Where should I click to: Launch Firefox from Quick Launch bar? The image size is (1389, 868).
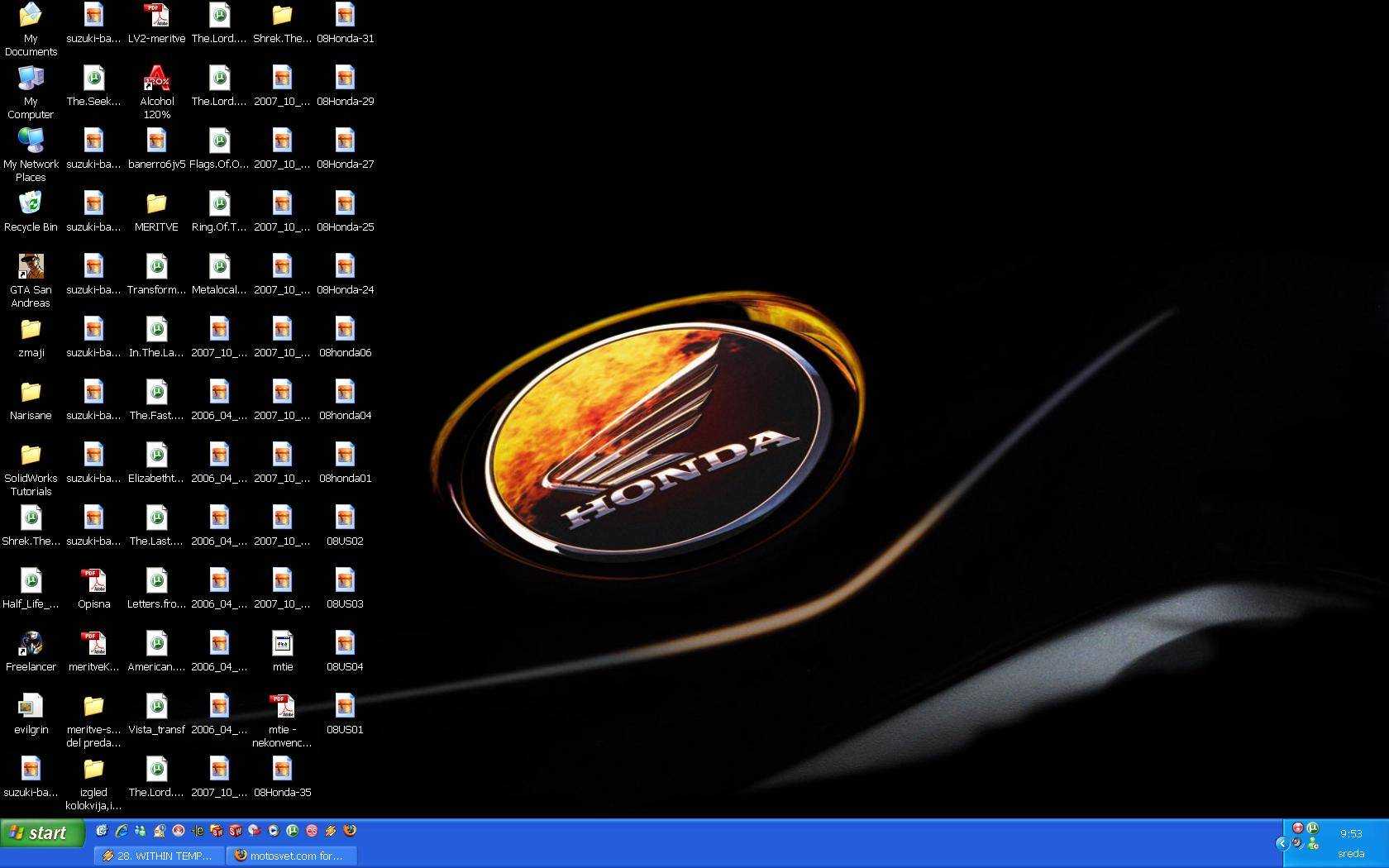click(x=350, y=831)
